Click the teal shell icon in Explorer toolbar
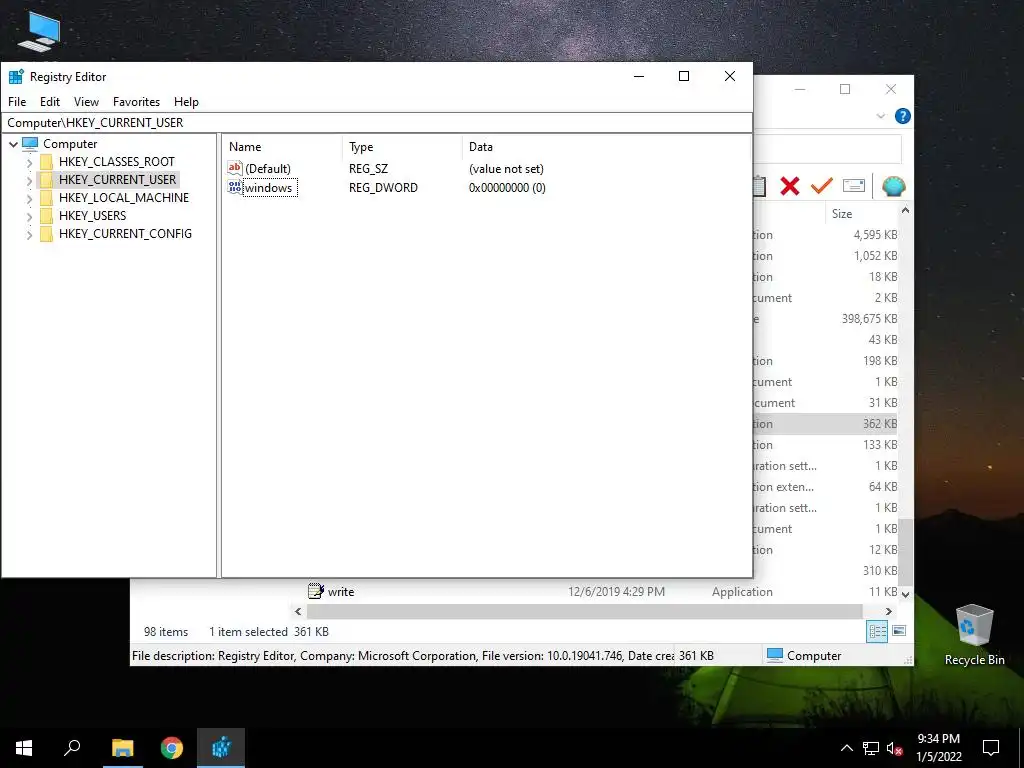This screenshot has width=1024, height=768. [893, 186]
